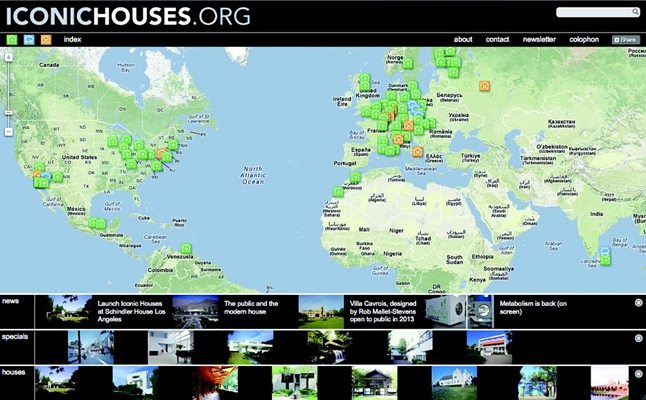Collapse the news row
The image size is (646, 400).
tap(638, 302)
